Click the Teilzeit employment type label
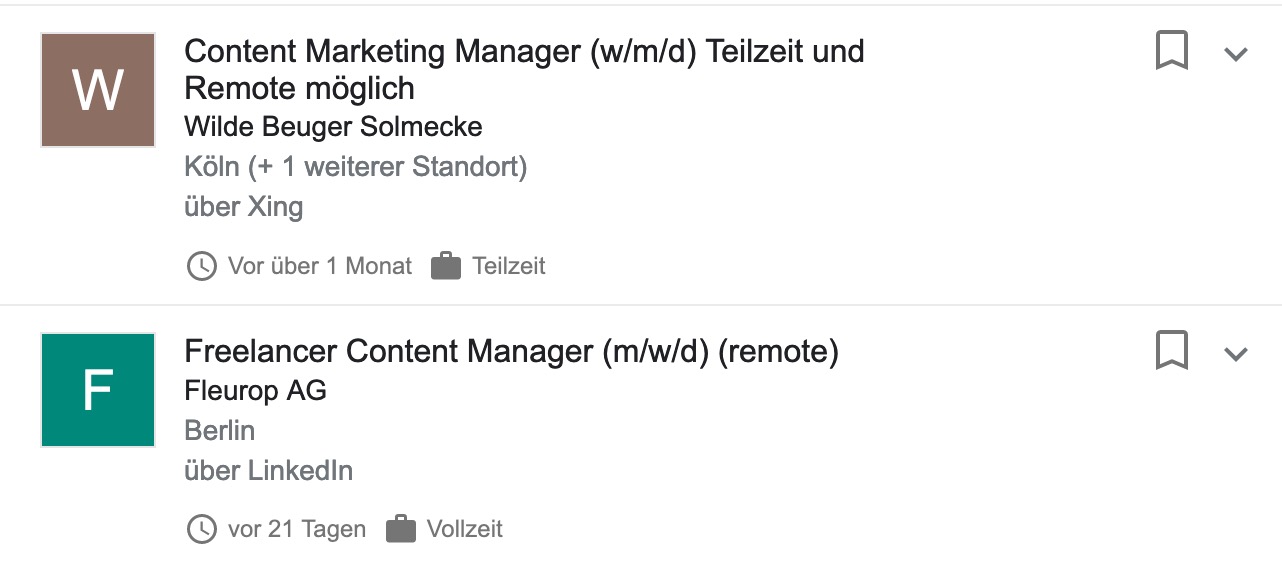Viewport: 1282px width, 566px height. pos(509,266)
